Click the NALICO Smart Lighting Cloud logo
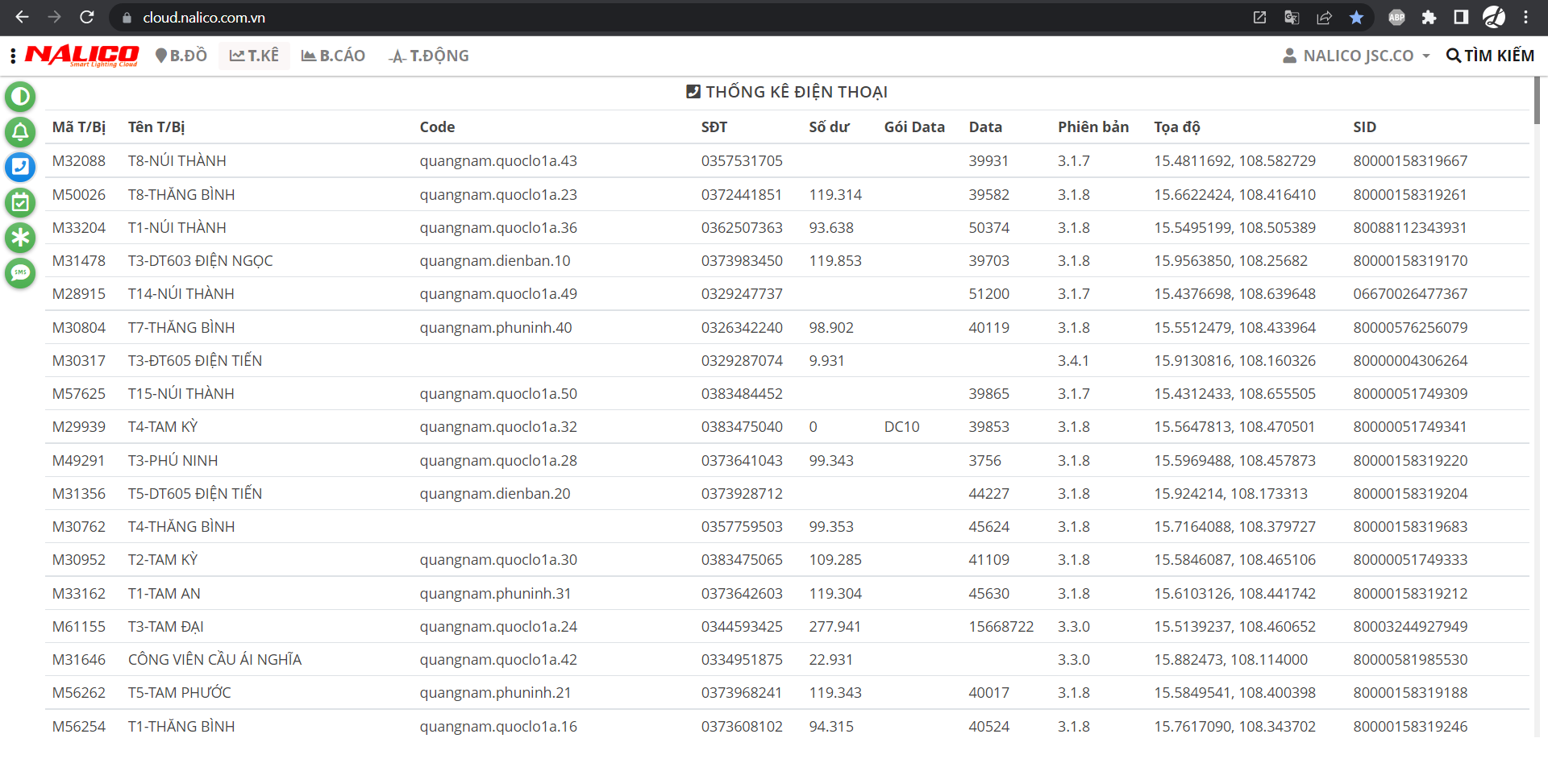Image resolution: width=1548 pixels, height=784 pixels. point(82,56)
